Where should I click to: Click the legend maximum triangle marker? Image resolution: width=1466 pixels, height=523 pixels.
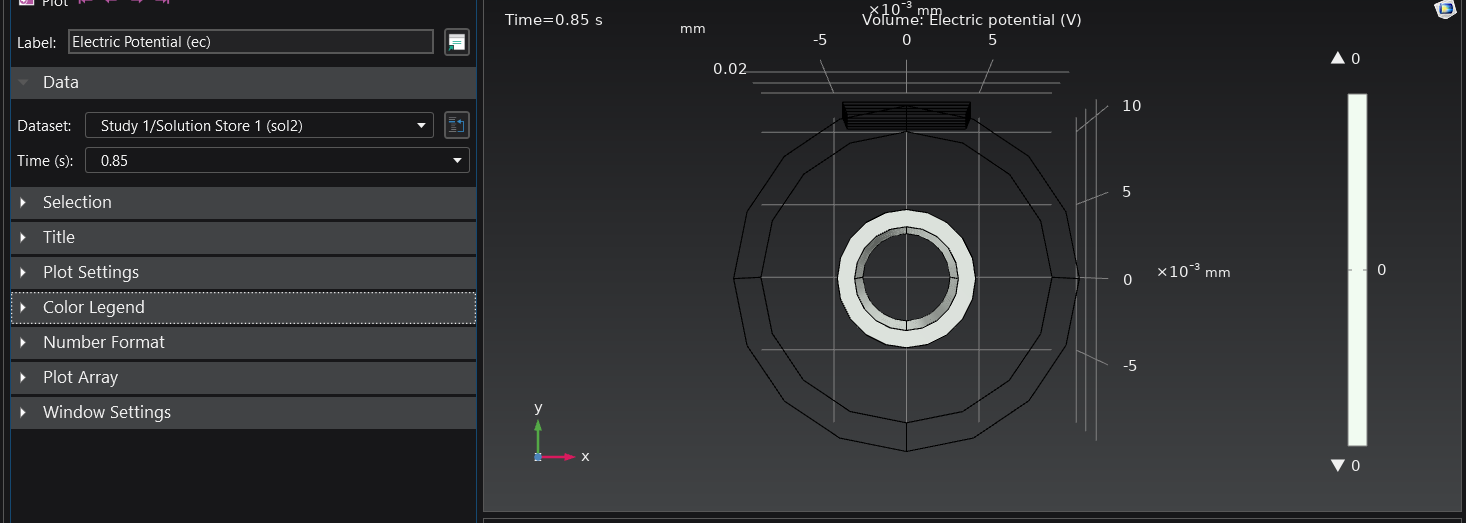coord(1338,59)
